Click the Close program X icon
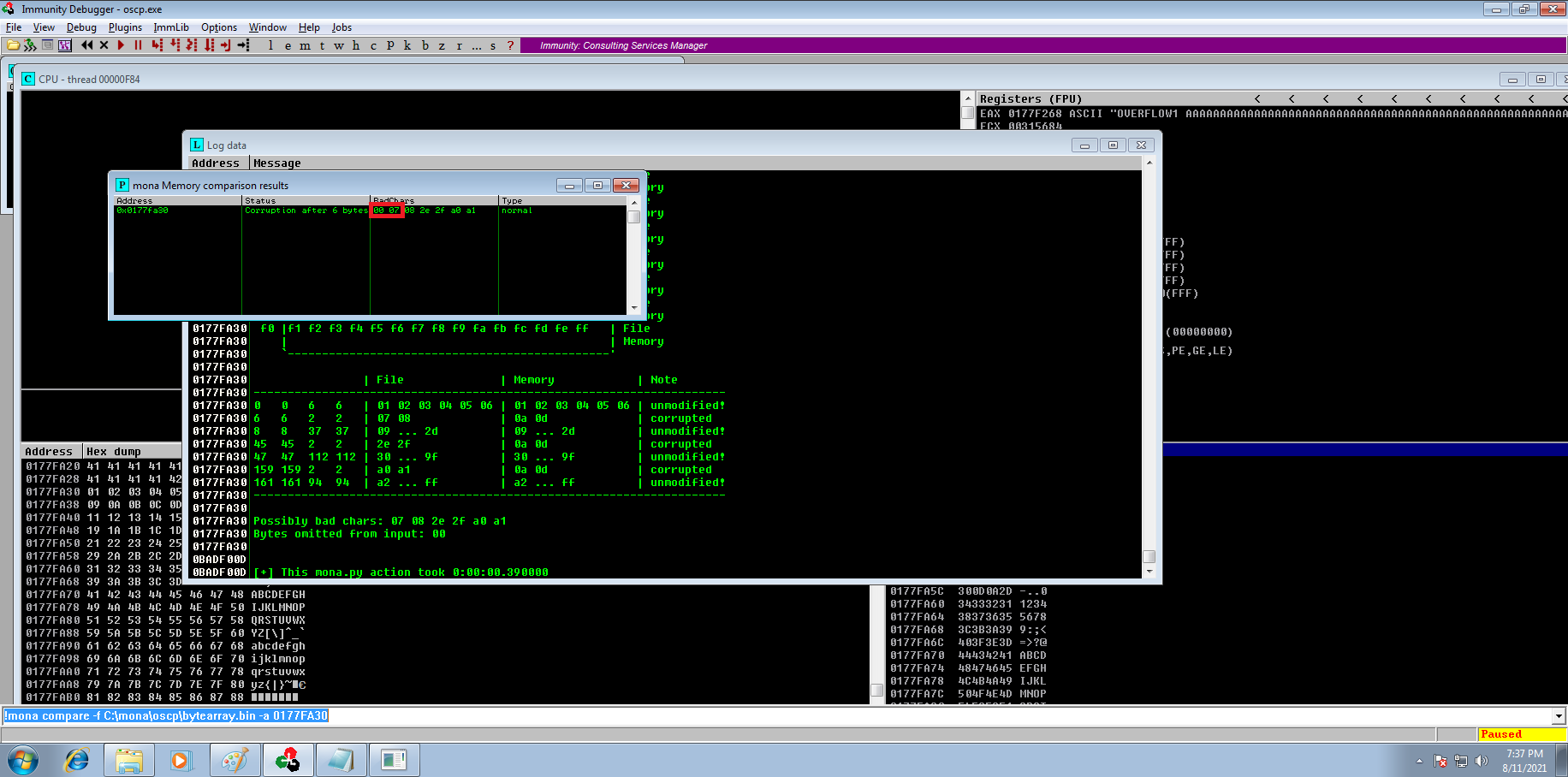This screenshot has width=1568, height=777. tap(104, 45)
